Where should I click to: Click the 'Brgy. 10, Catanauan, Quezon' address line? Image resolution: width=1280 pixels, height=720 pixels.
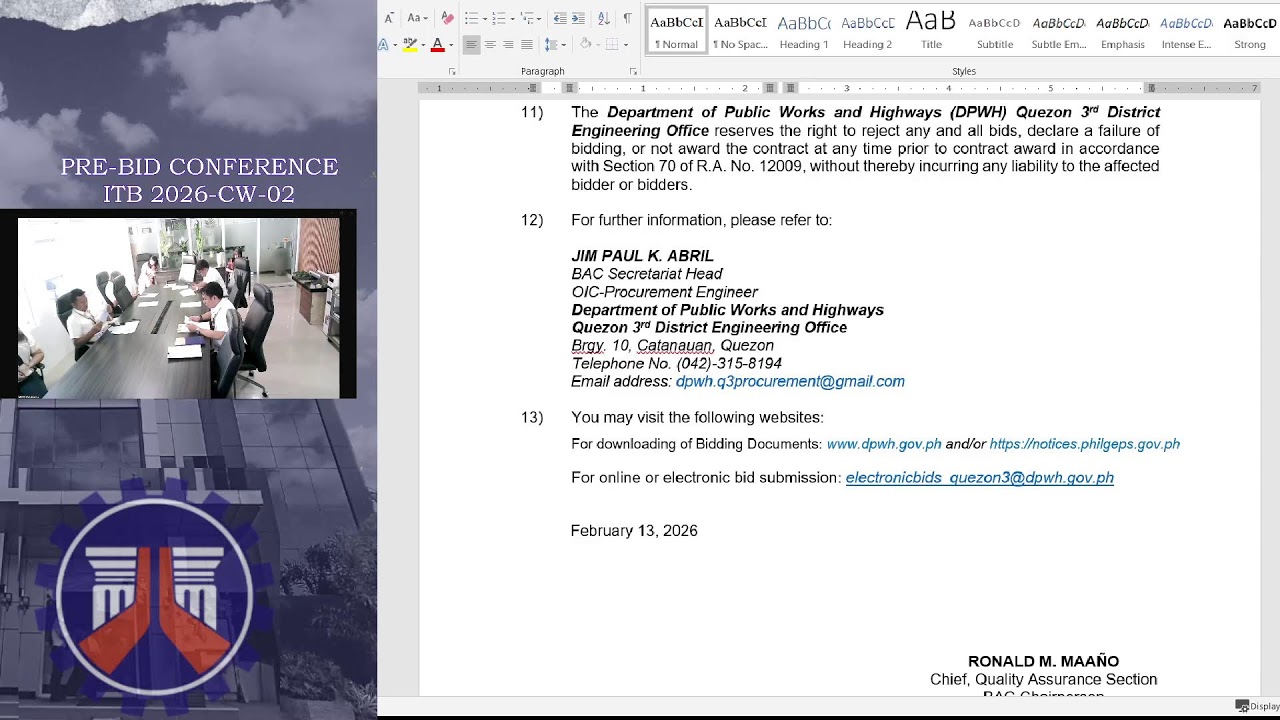(672, 346)
